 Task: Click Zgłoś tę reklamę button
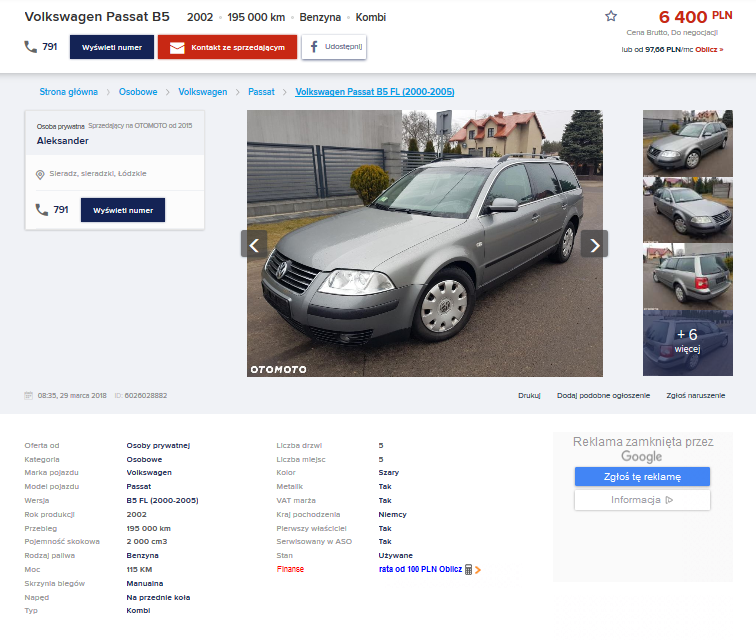tap(642, 477)
